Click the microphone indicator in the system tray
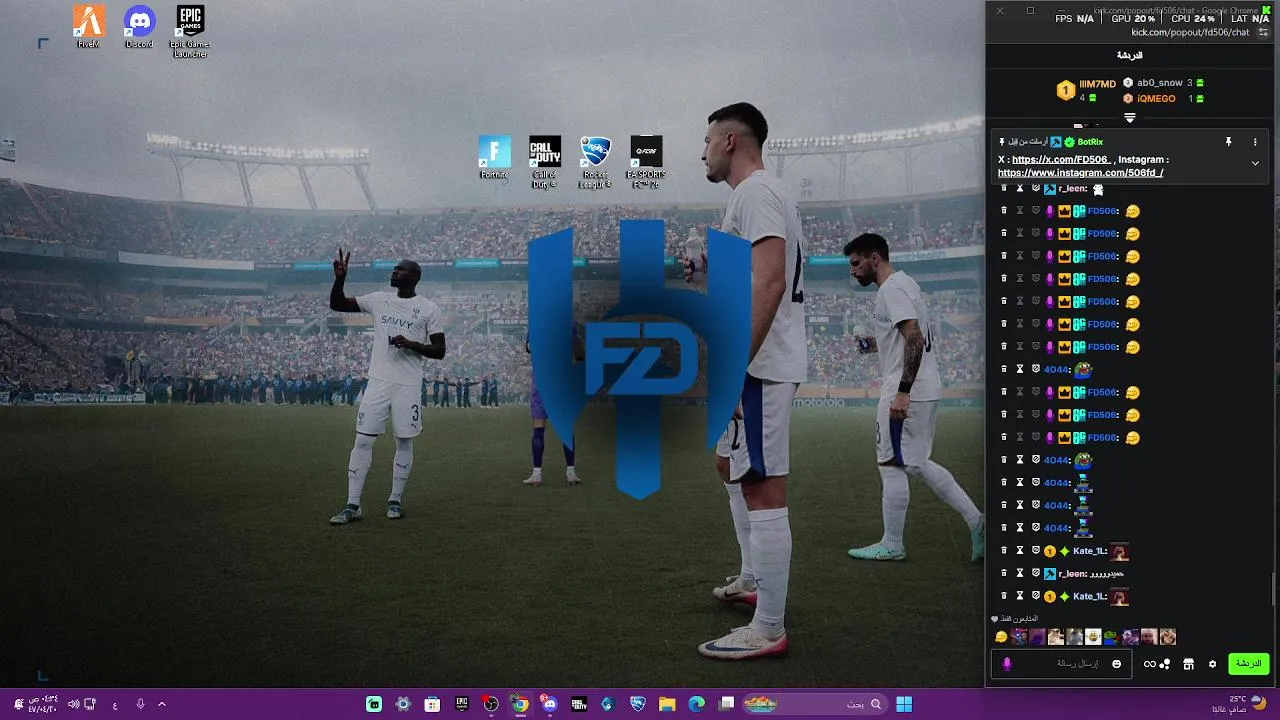The height and width of the screenshot is (720, 1280). [140, 704]
